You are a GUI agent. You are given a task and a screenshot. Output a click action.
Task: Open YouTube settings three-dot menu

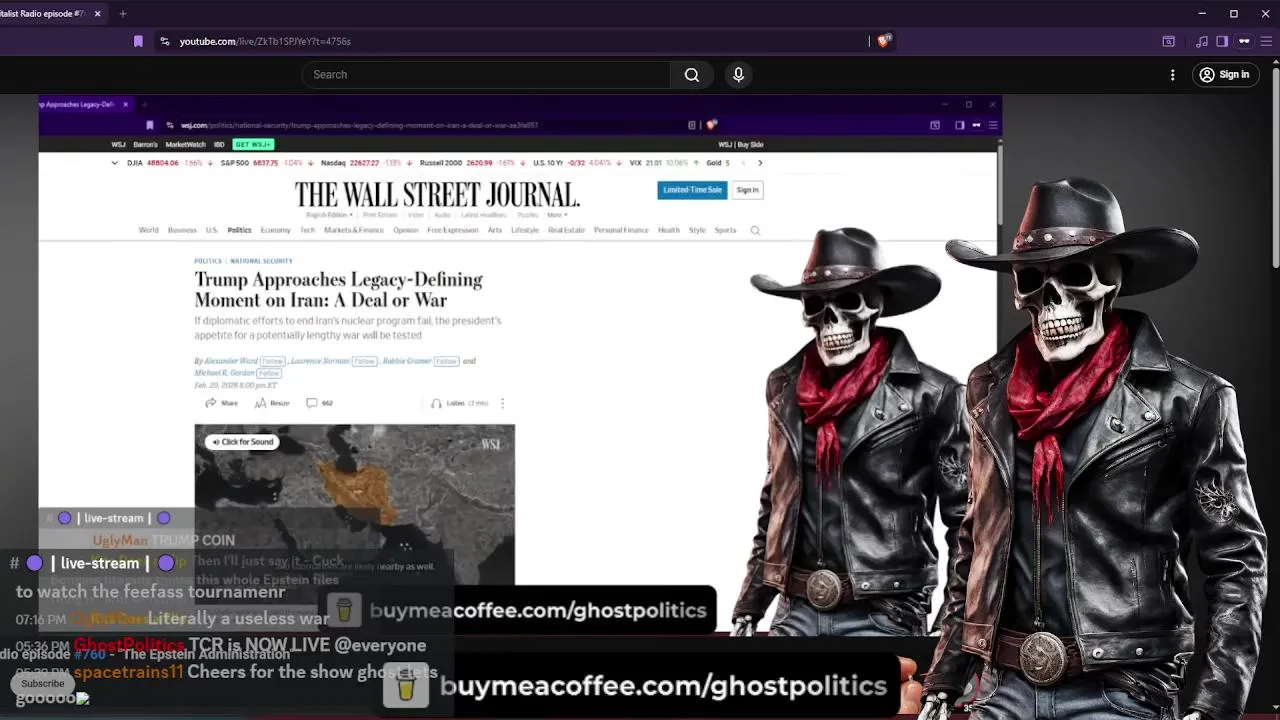pos(1173,75)
